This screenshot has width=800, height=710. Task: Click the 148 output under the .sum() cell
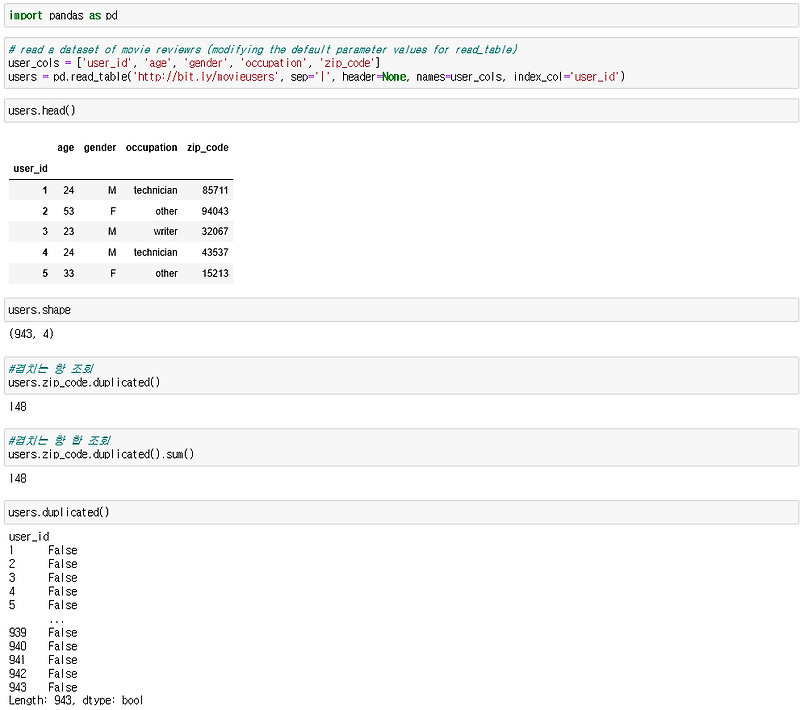coord(17,478)
